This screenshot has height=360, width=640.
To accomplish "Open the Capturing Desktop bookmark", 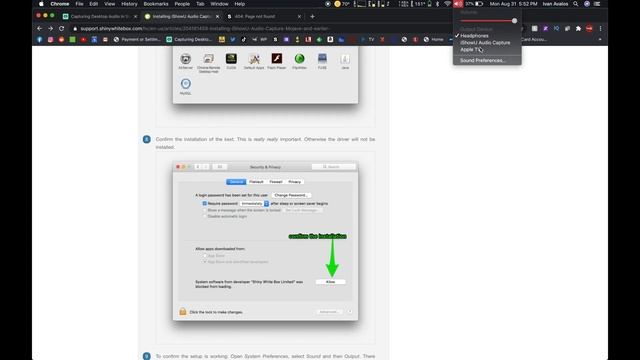I will [x=189, y=40].
